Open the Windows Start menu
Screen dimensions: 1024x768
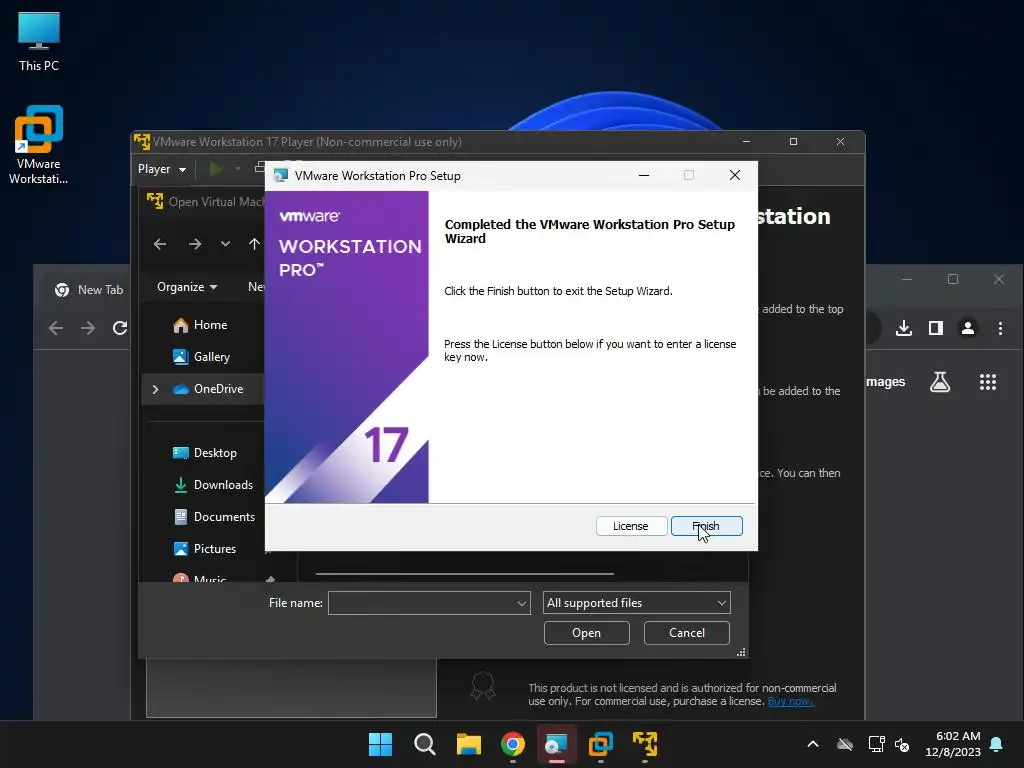[x=380, y=744]
